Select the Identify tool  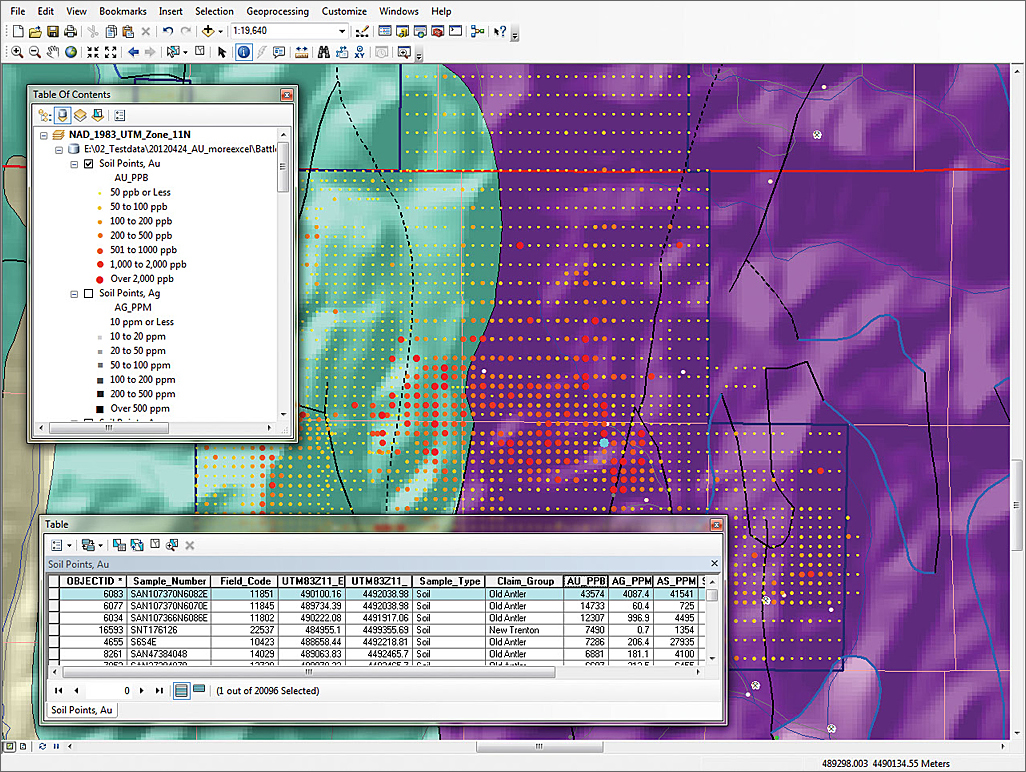click(x=244, y=52)
